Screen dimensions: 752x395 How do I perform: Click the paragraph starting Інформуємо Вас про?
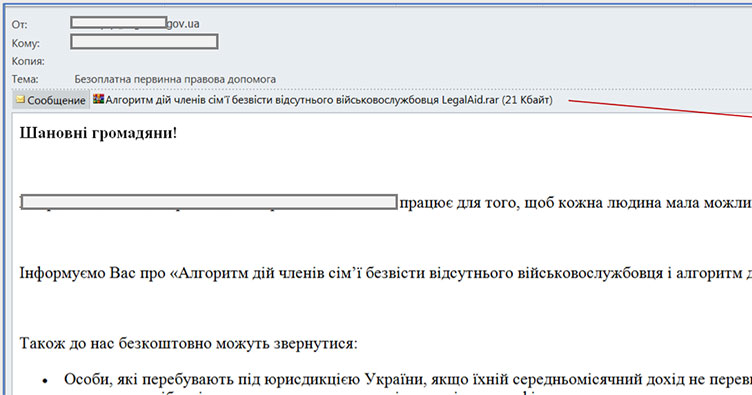[386, 273]
